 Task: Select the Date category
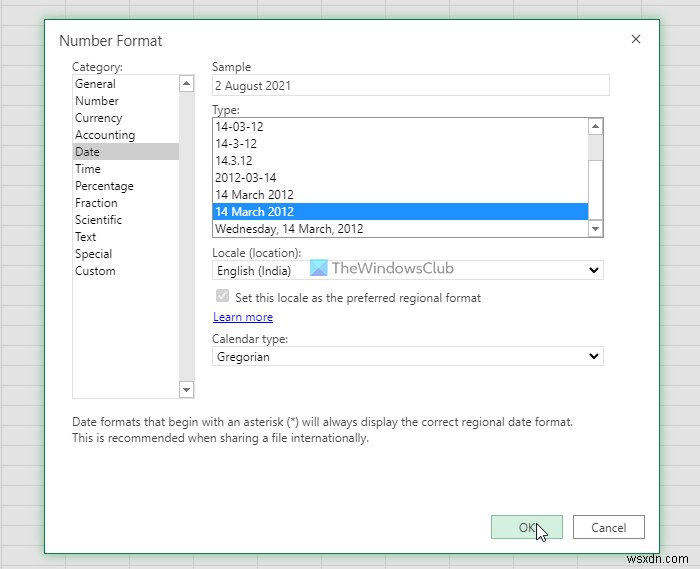(125, 152)
